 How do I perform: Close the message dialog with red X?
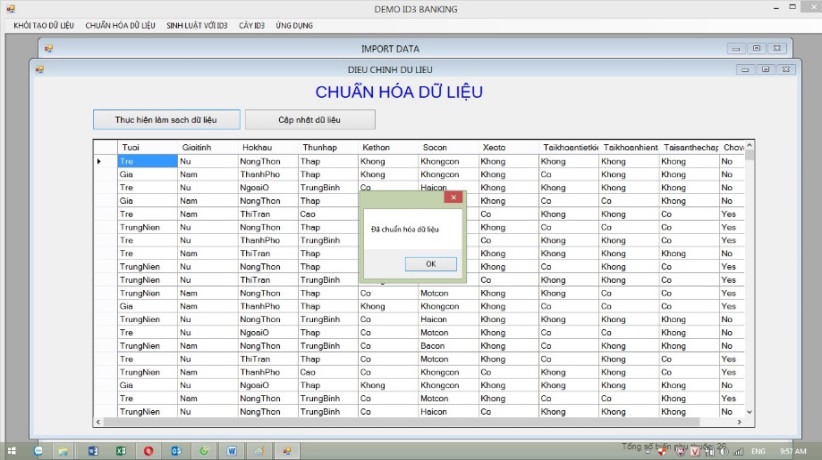(x=453, y=197)
